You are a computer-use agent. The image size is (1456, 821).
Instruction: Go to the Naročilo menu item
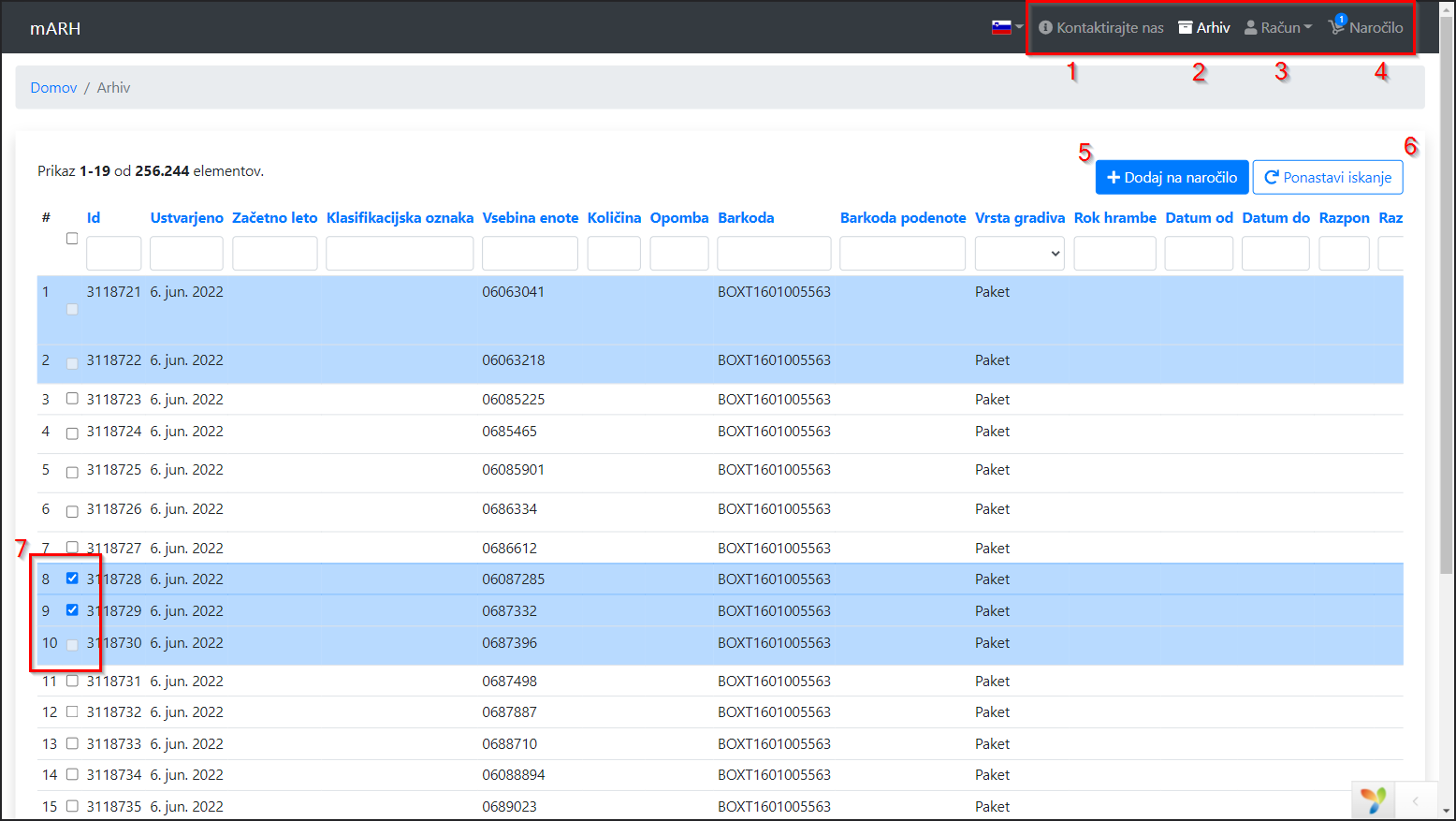tap(1376, 28)
